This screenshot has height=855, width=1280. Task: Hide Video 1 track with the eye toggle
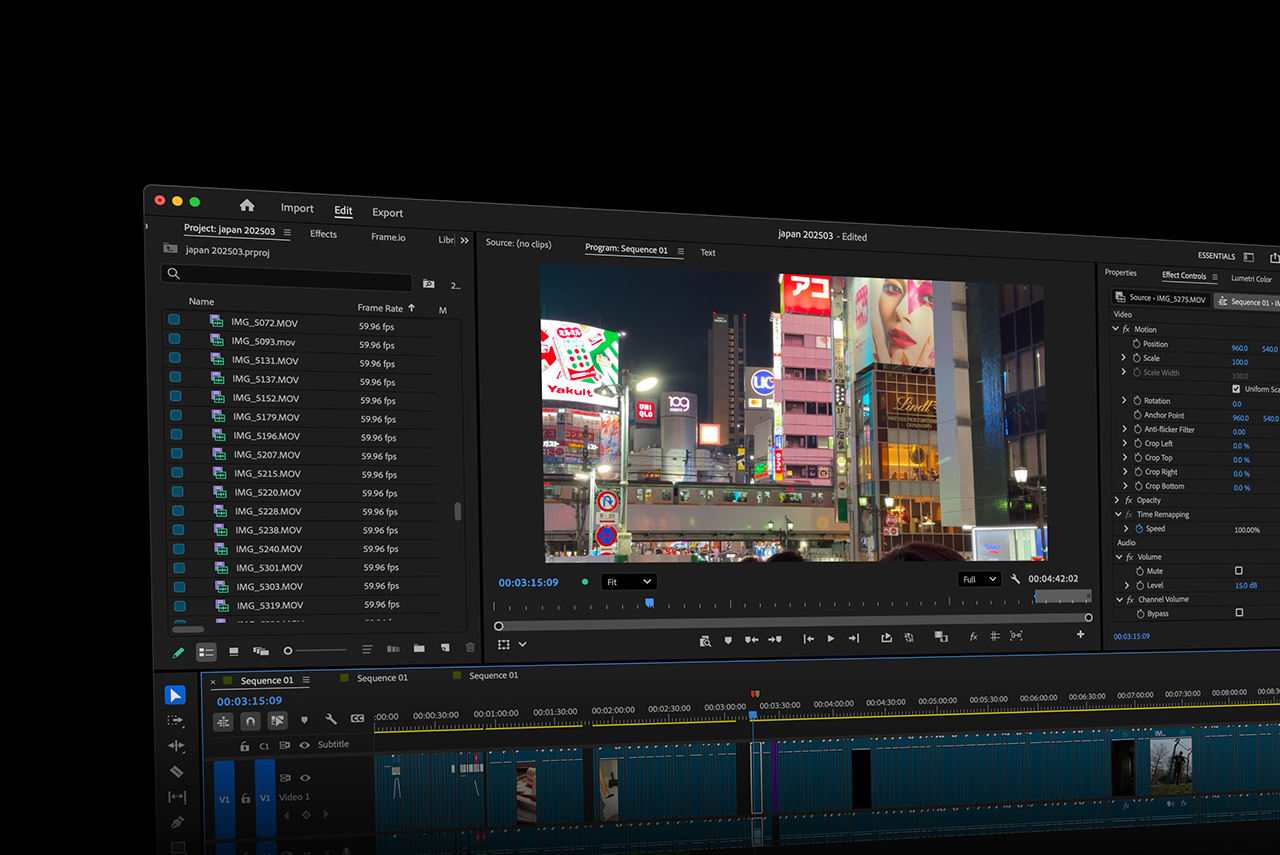305,778
